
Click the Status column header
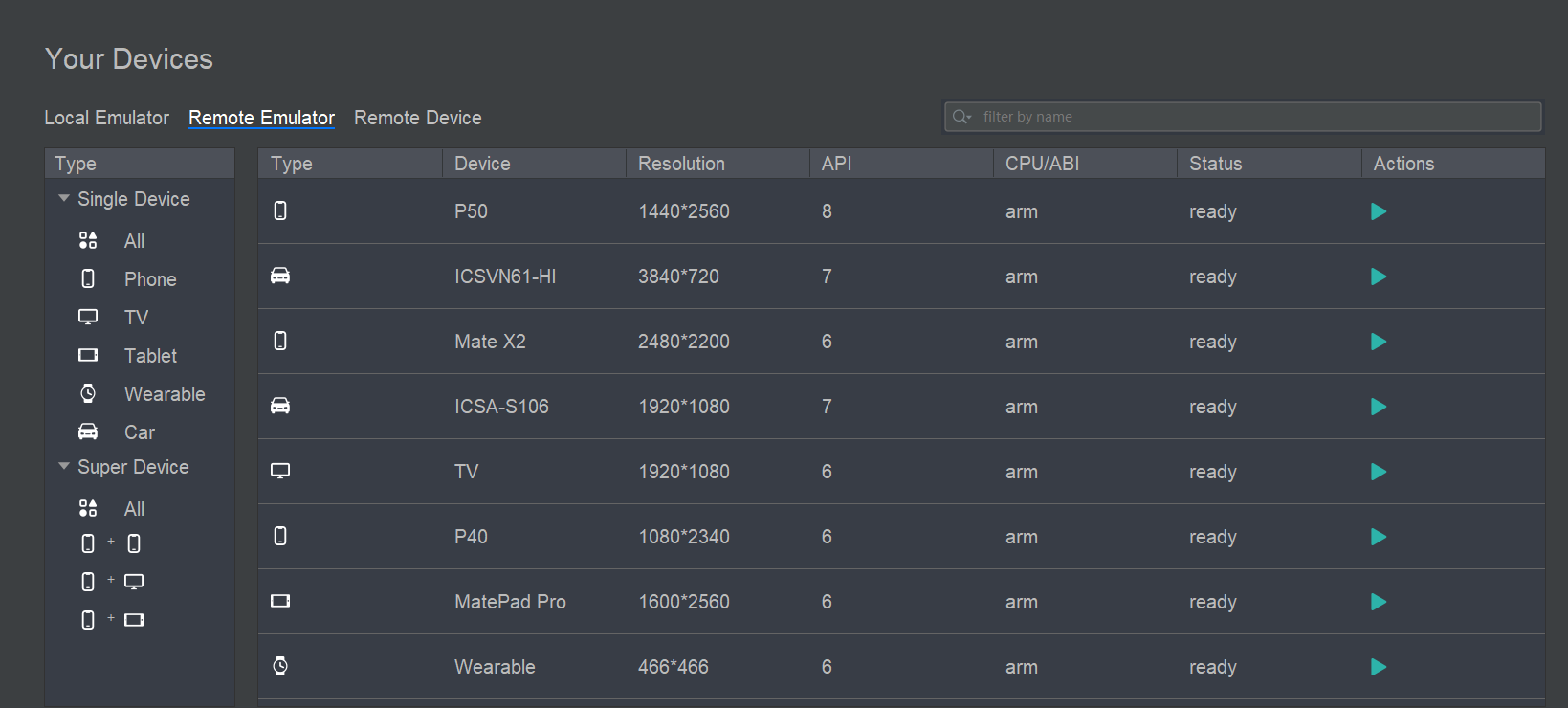pos(1269,164)
